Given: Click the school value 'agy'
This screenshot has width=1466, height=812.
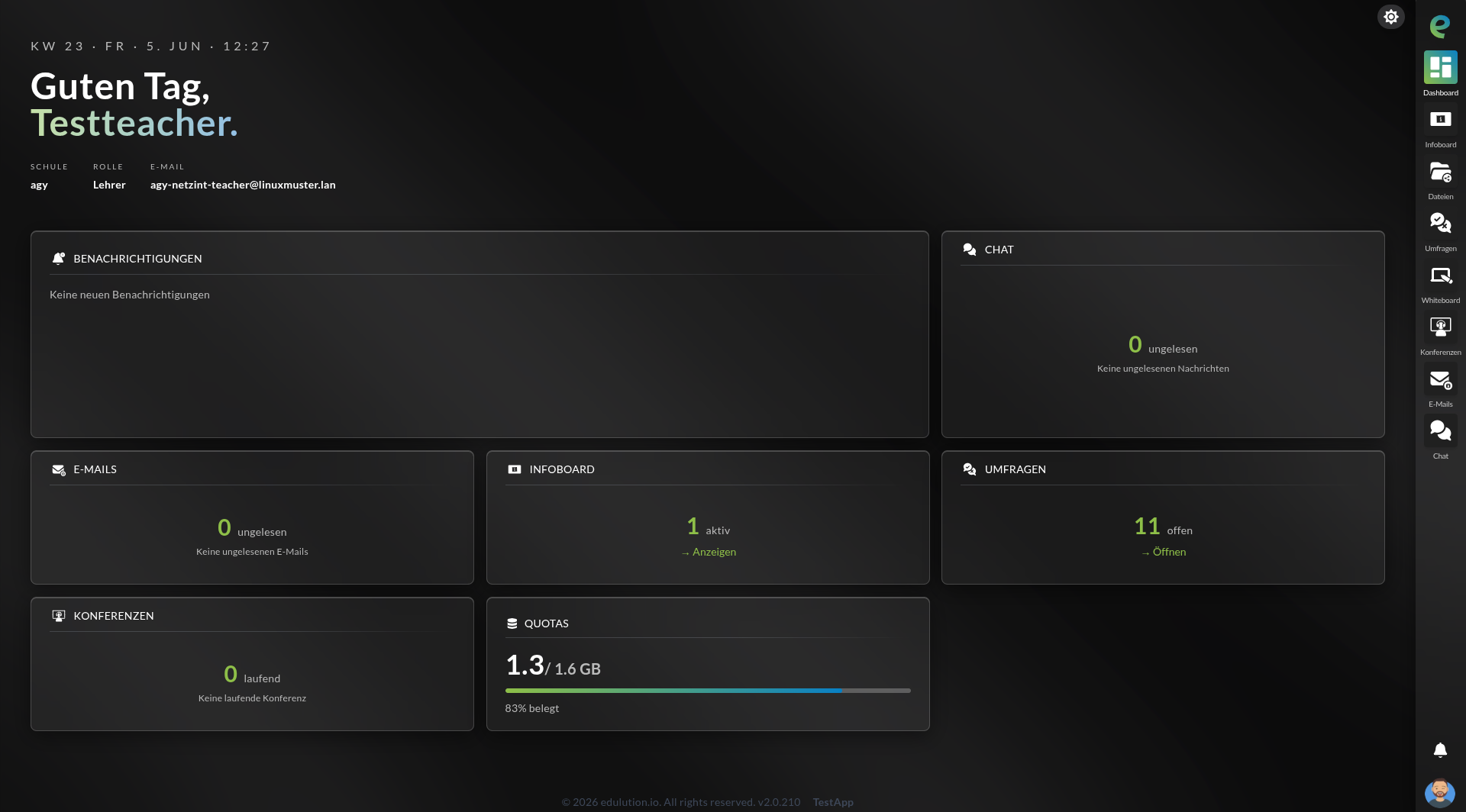Looking at the screenshot, I should pos(39,185).
